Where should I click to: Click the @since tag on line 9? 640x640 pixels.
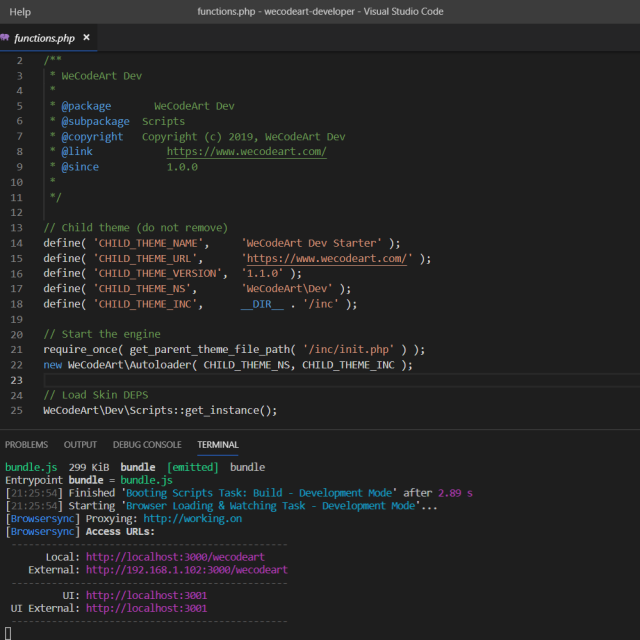point(80,167)
